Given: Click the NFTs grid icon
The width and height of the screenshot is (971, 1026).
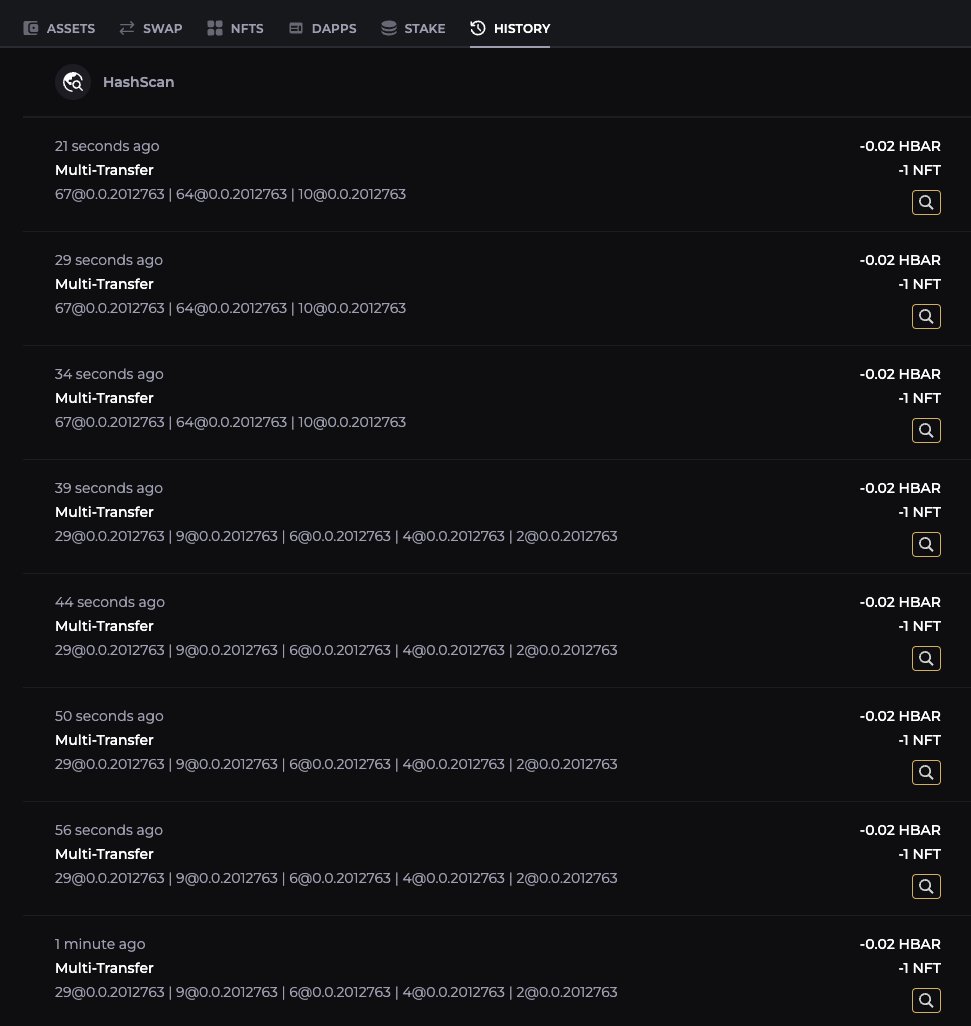Looking at the screenshot, I should pyautogui.click(x=215, y=27).
